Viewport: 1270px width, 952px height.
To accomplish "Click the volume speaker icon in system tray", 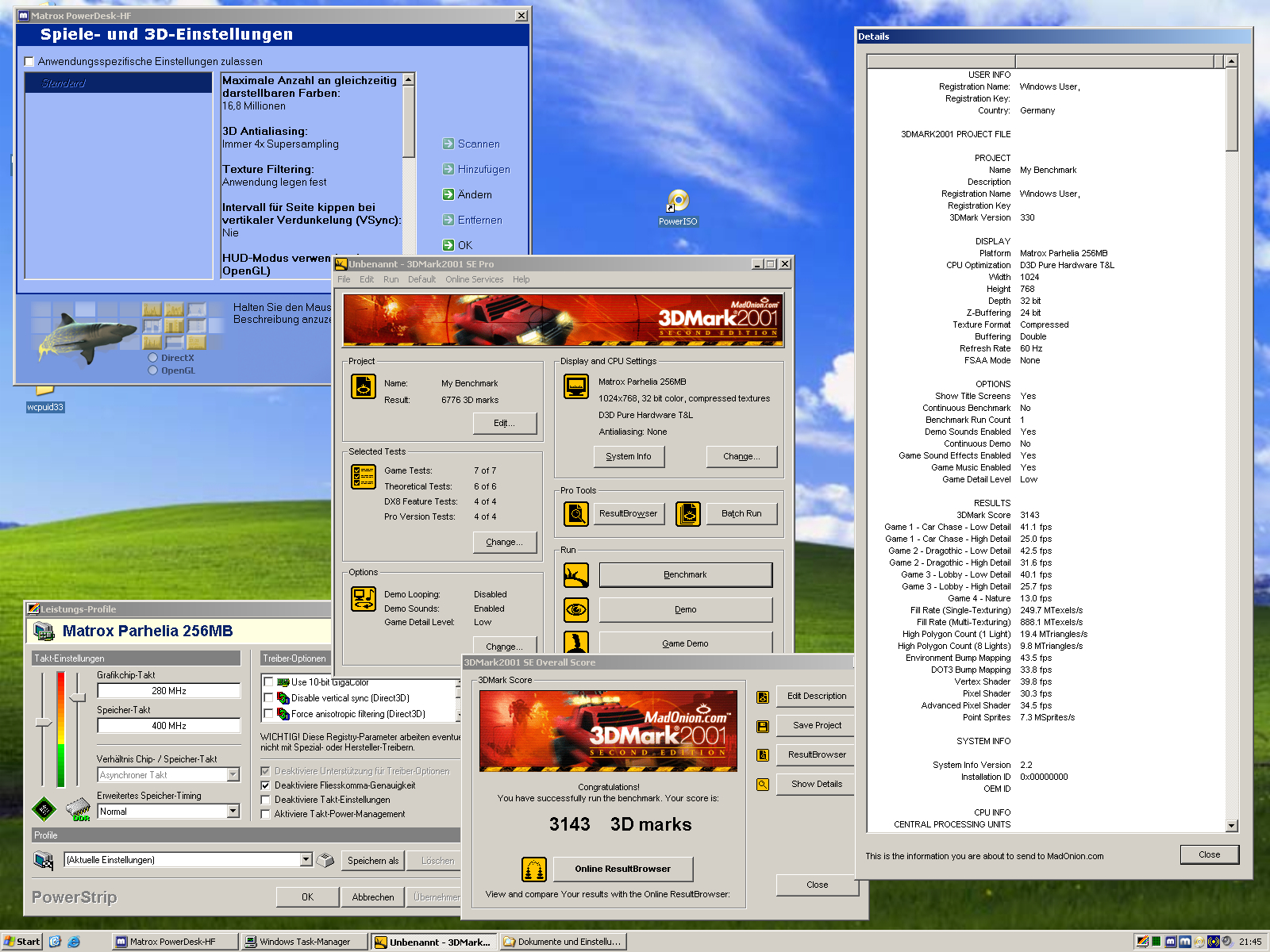I will pyautogui.click(x=1227, y=942).
